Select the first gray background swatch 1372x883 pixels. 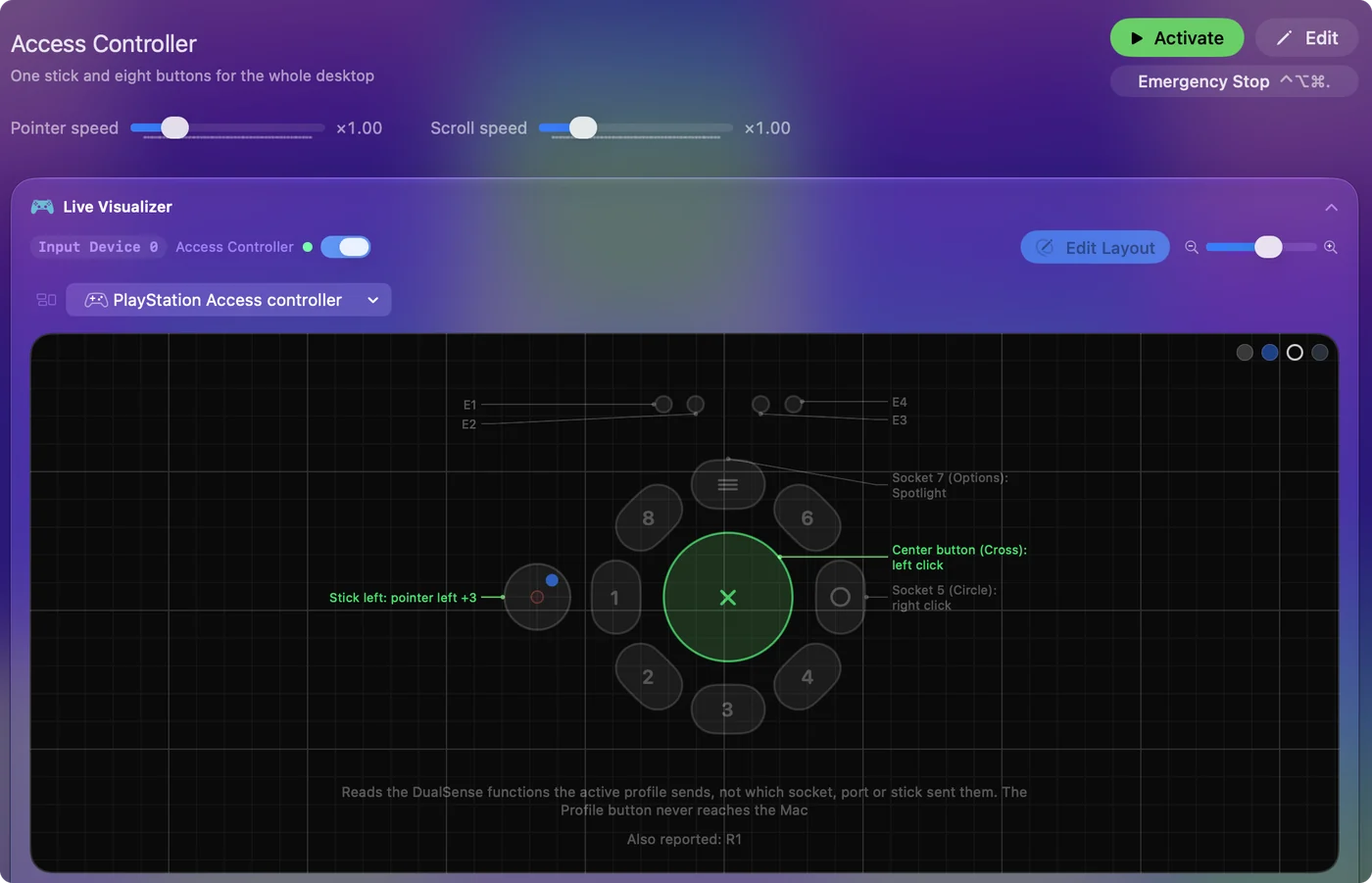click(x=1245, y=353)
